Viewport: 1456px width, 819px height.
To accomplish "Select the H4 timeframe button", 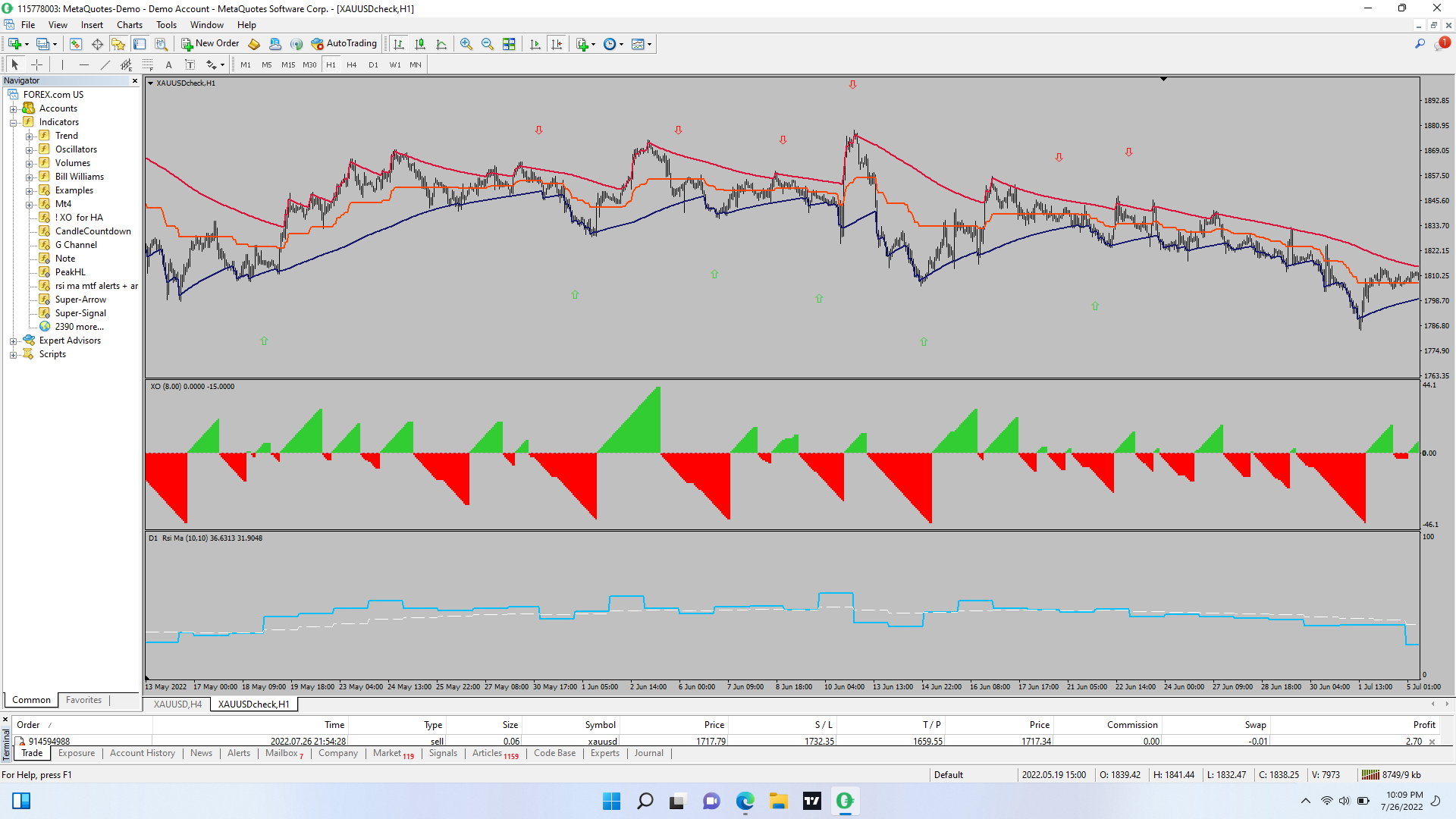I will click(x=351, y=64).
